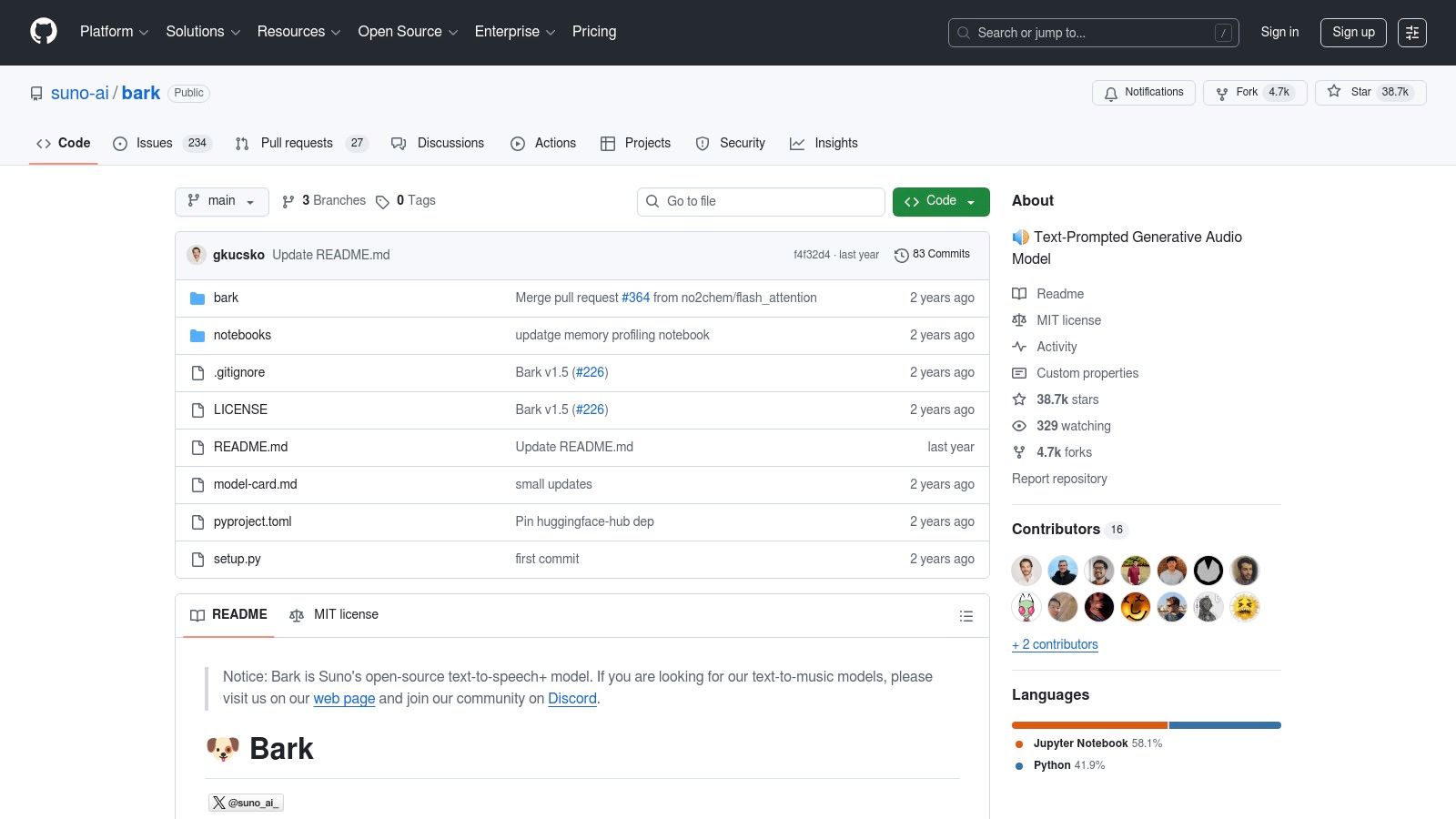The image size is (1456, 819).
Task: Open the appearance settings icon in header
Action: (x=1411, y=33)
